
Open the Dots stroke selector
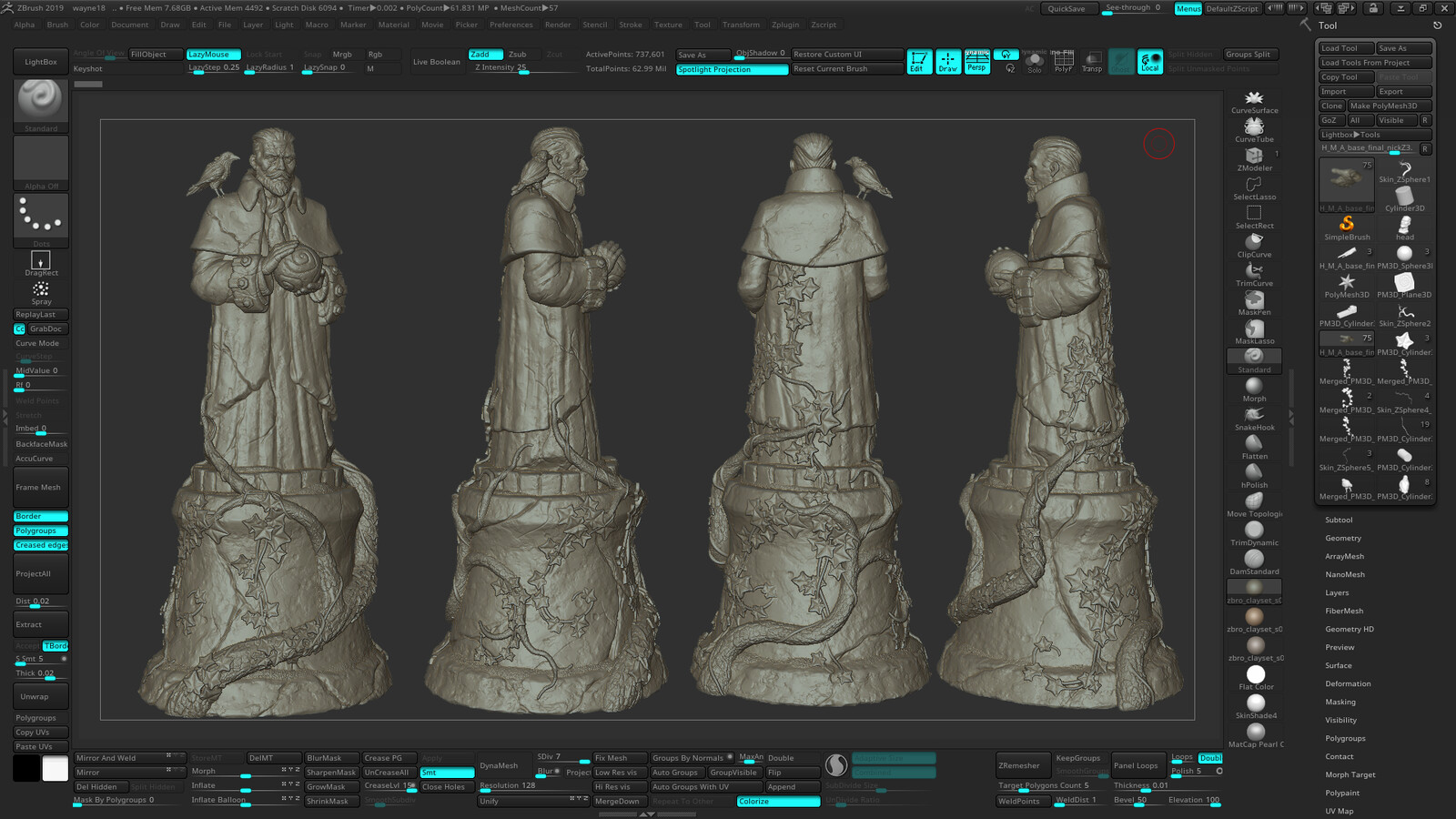(41, 220)
